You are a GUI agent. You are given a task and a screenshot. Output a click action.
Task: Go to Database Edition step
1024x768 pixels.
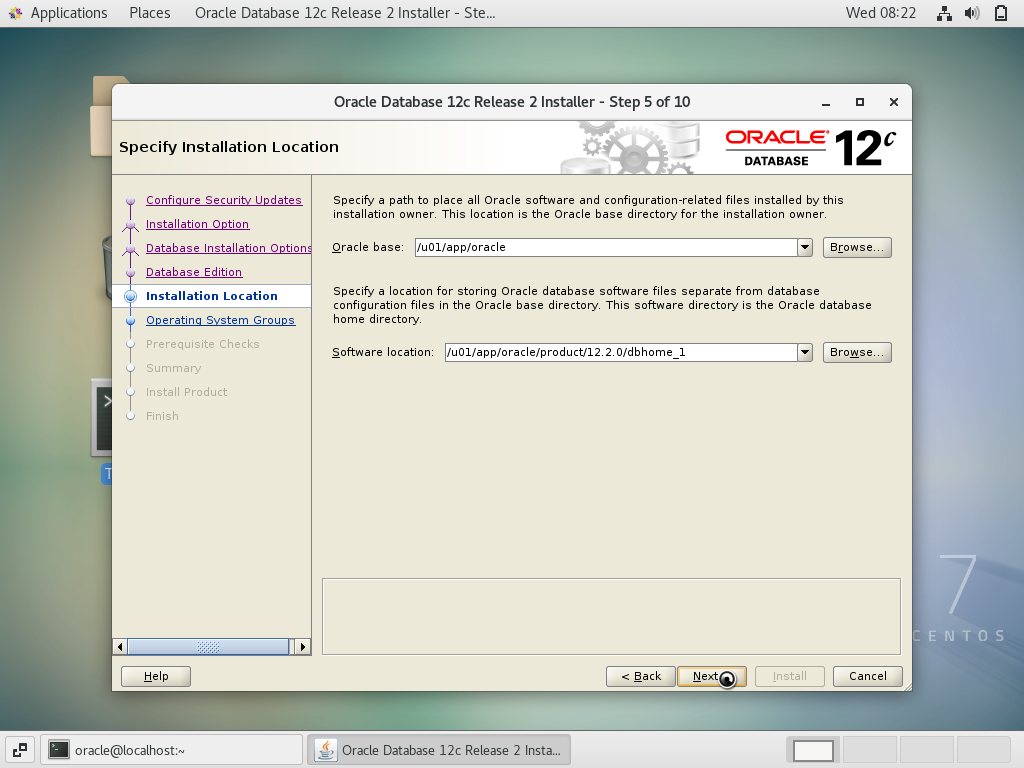pos(194,272)
